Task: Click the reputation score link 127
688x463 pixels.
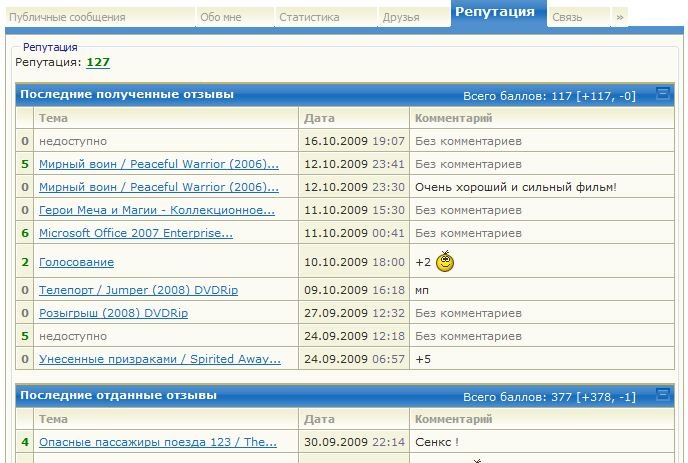Action: [x=98, y=62]
